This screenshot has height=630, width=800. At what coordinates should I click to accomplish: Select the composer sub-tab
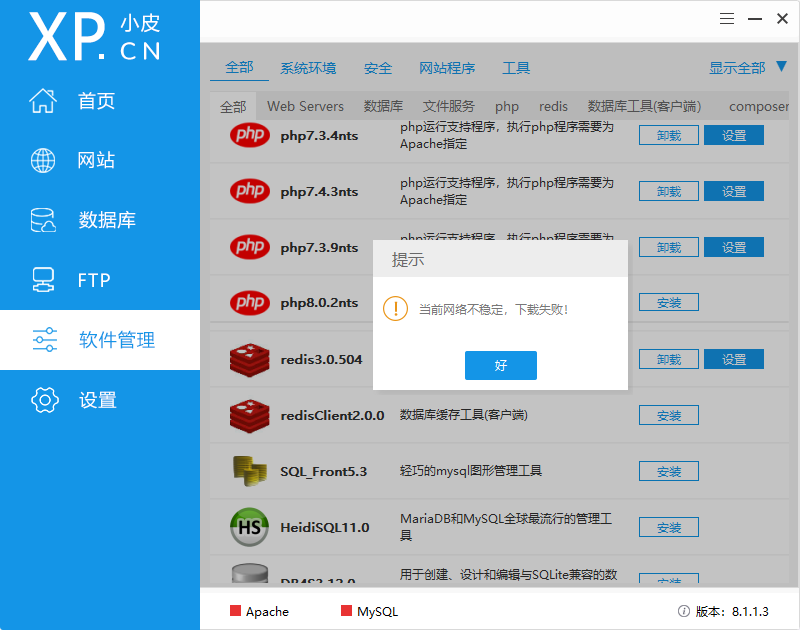pos(759,107)
